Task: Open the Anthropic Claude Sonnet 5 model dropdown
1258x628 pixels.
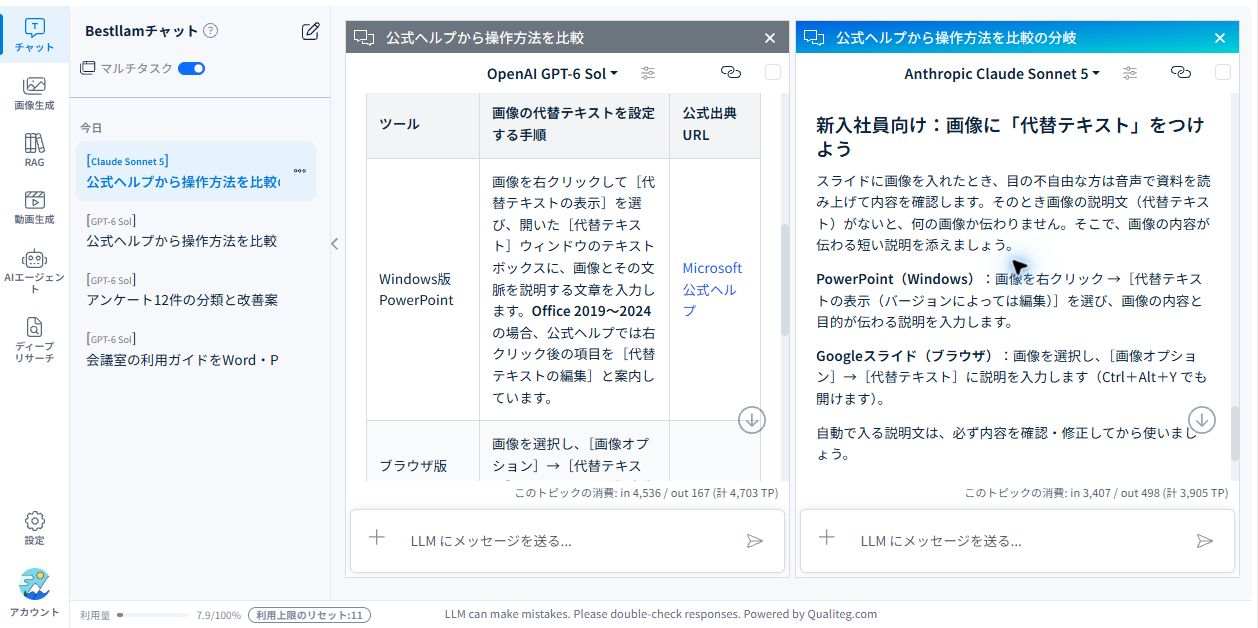Action: point(1002,74)
